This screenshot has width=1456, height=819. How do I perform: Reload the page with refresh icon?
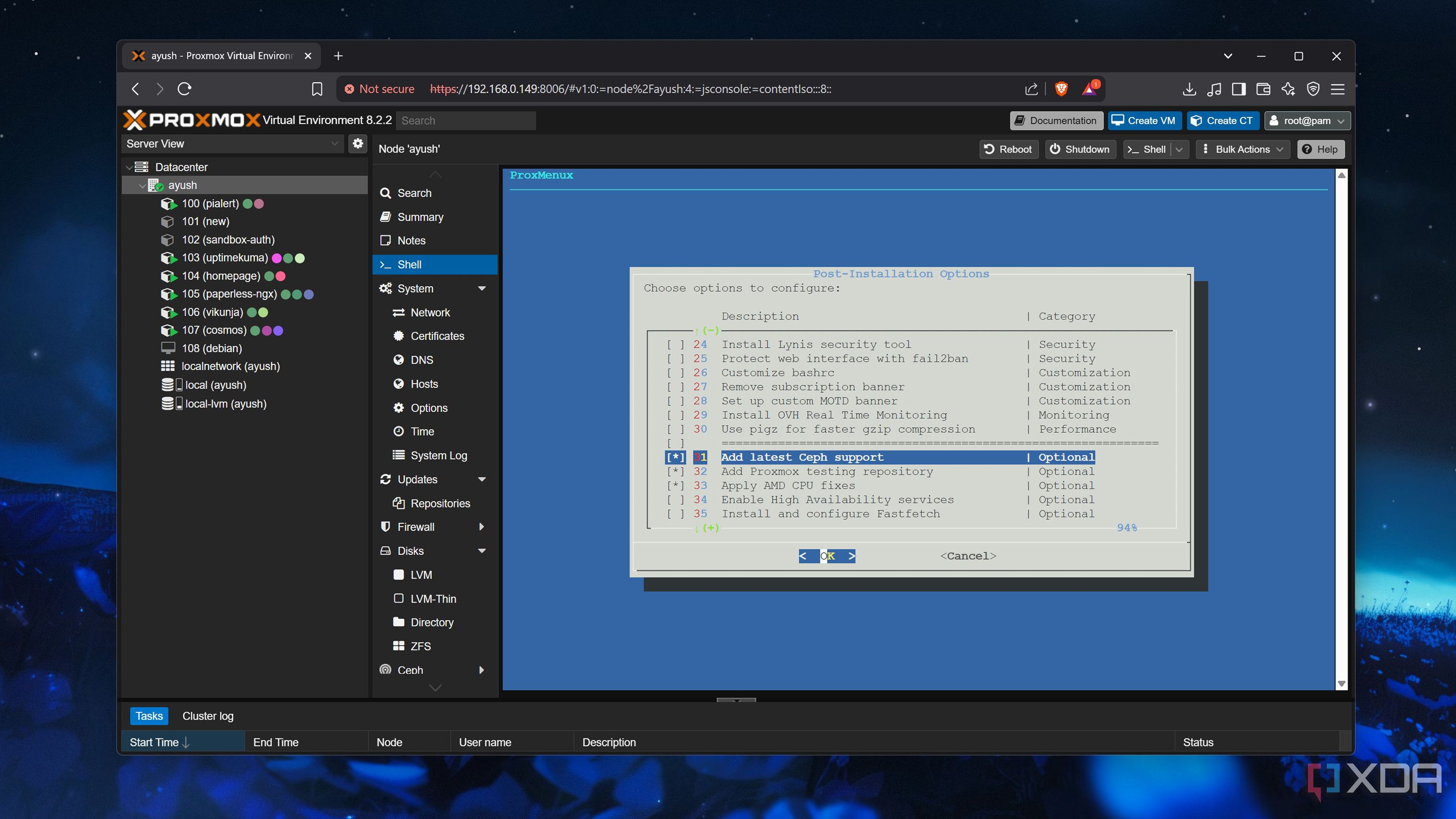[184, 89]
